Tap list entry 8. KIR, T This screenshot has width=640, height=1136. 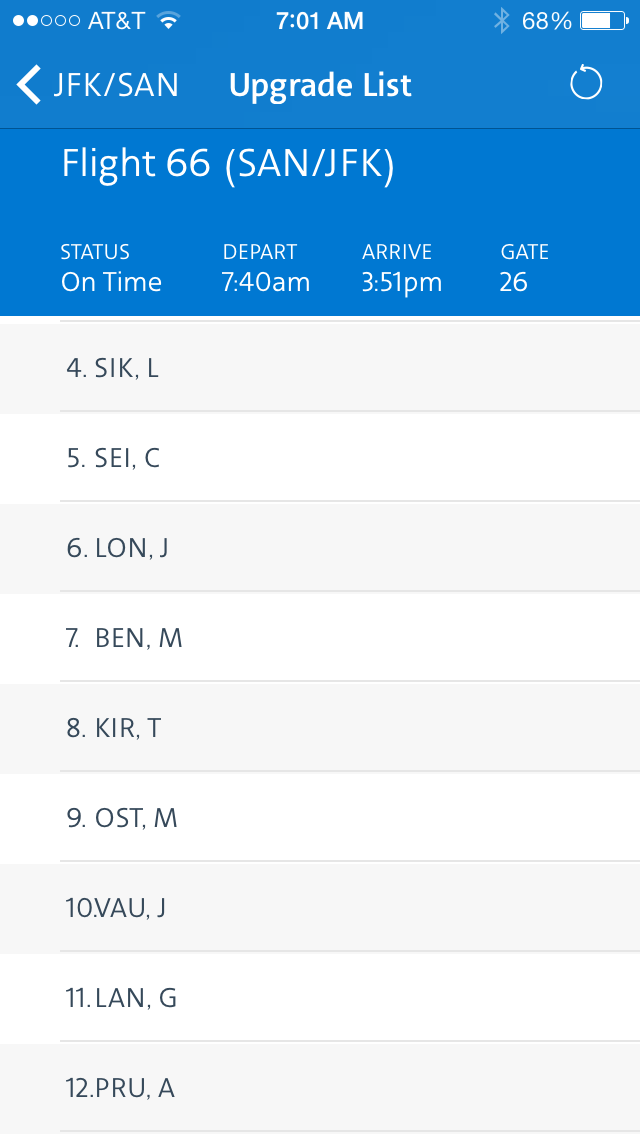[320, 727]
